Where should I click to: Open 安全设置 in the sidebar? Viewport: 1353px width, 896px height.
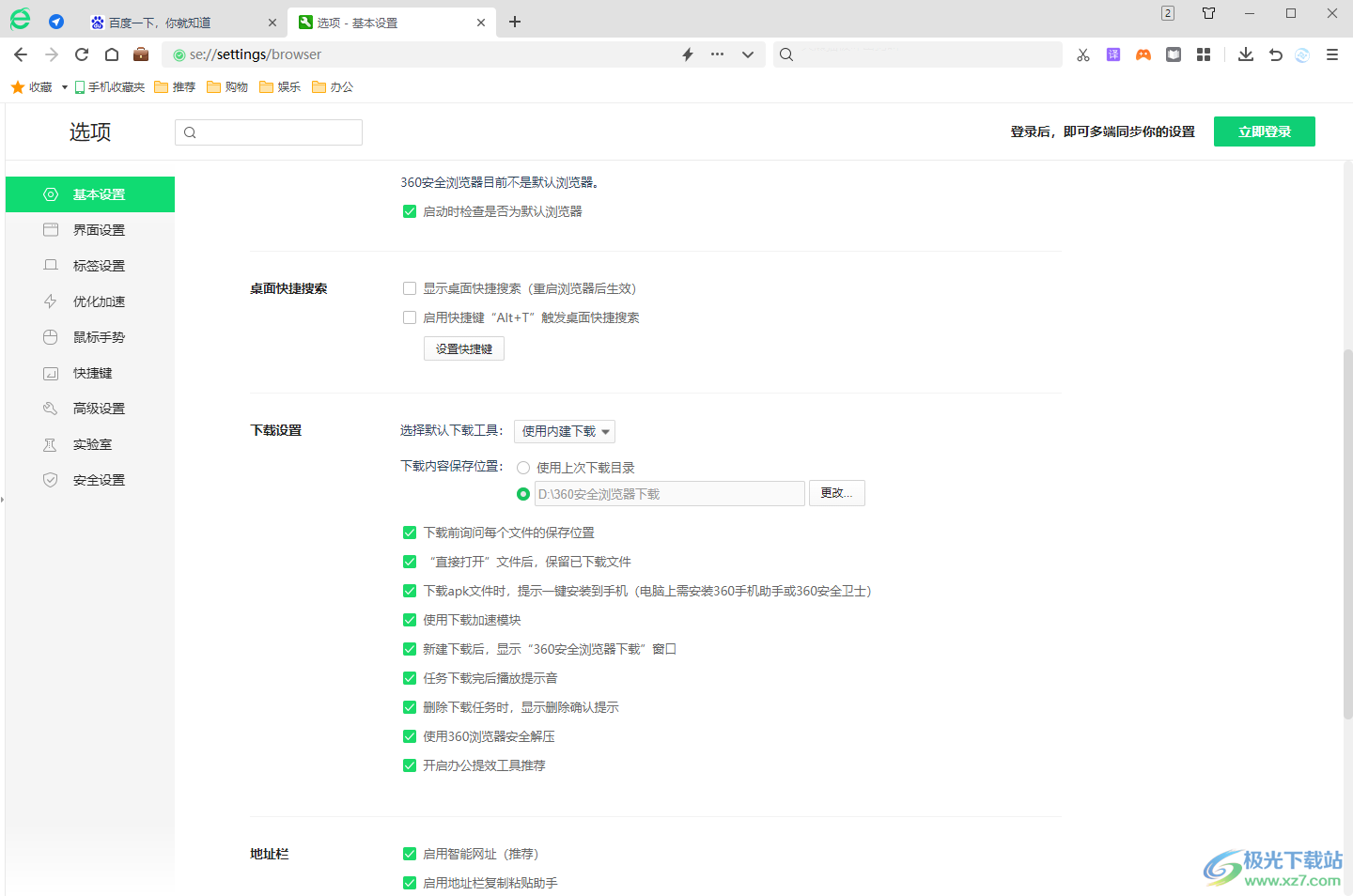(x=90, y=480)
